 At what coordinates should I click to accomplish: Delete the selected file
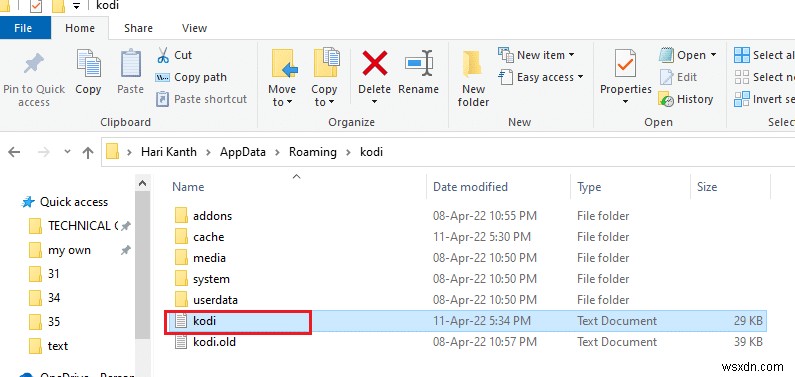pos(375,71)
